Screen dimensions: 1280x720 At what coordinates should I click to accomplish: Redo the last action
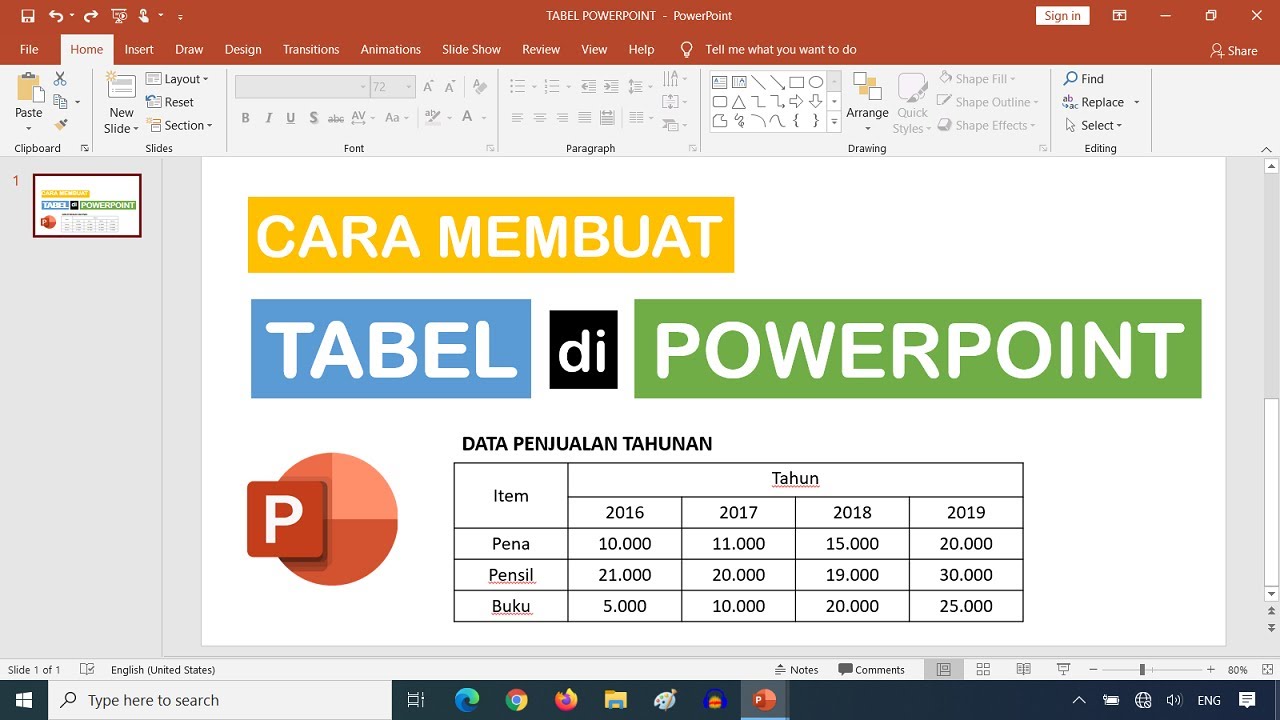pos(91,16)
